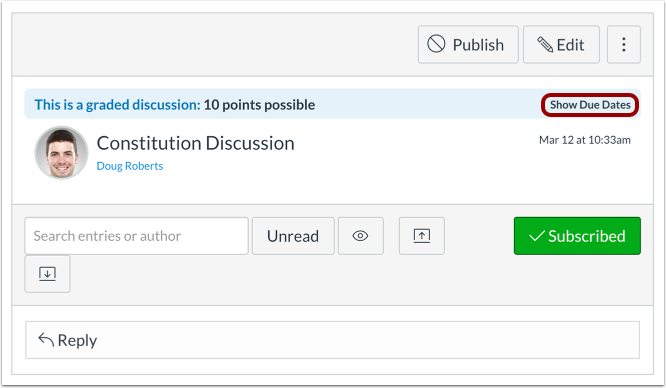Screen dimensions: 666x388
Task: Open Edit for this discussion
Action: (561, 45)
